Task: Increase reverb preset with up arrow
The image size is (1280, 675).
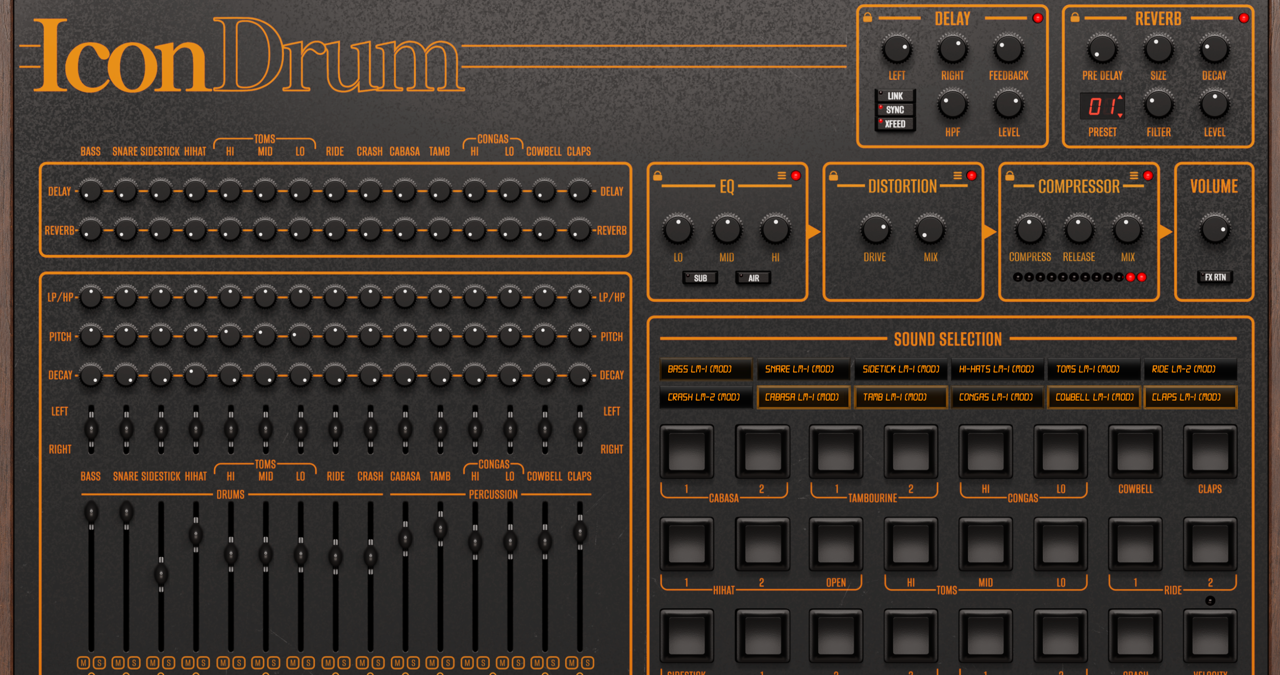Action: click(x=1120, y=99)
